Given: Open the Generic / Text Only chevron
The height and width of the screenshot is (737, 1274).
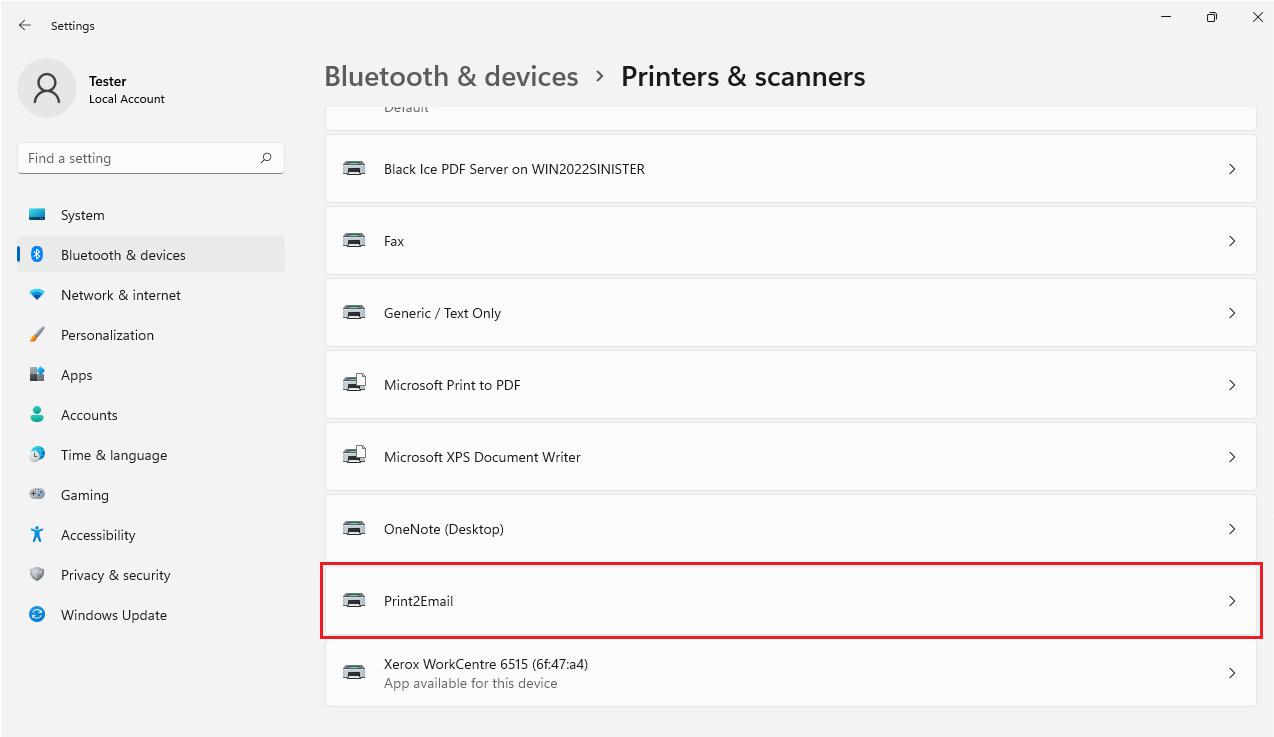Looking at the screenshot, I should tap(1232, 313).
